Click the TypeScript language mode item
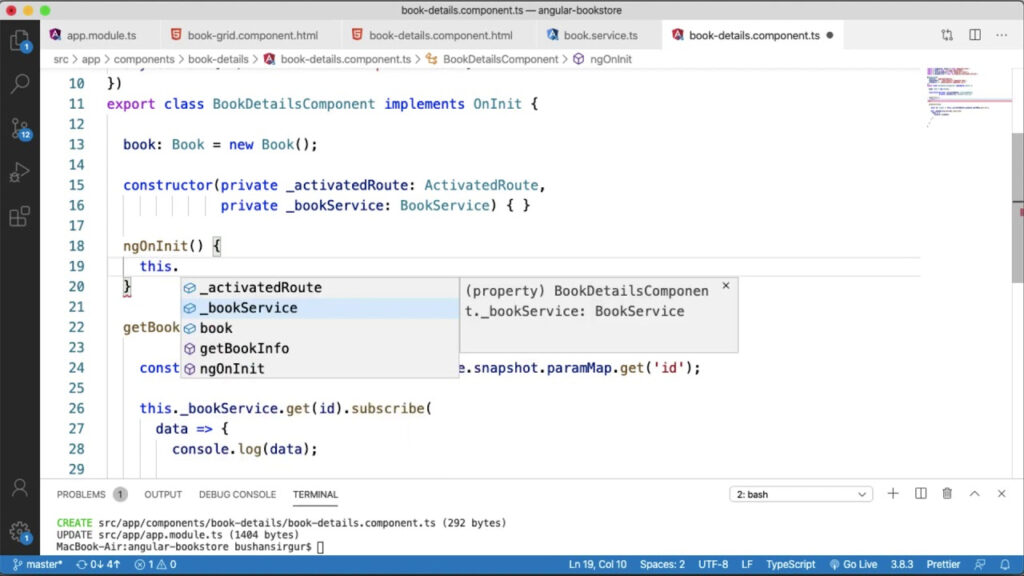 (x=790, y=564)
